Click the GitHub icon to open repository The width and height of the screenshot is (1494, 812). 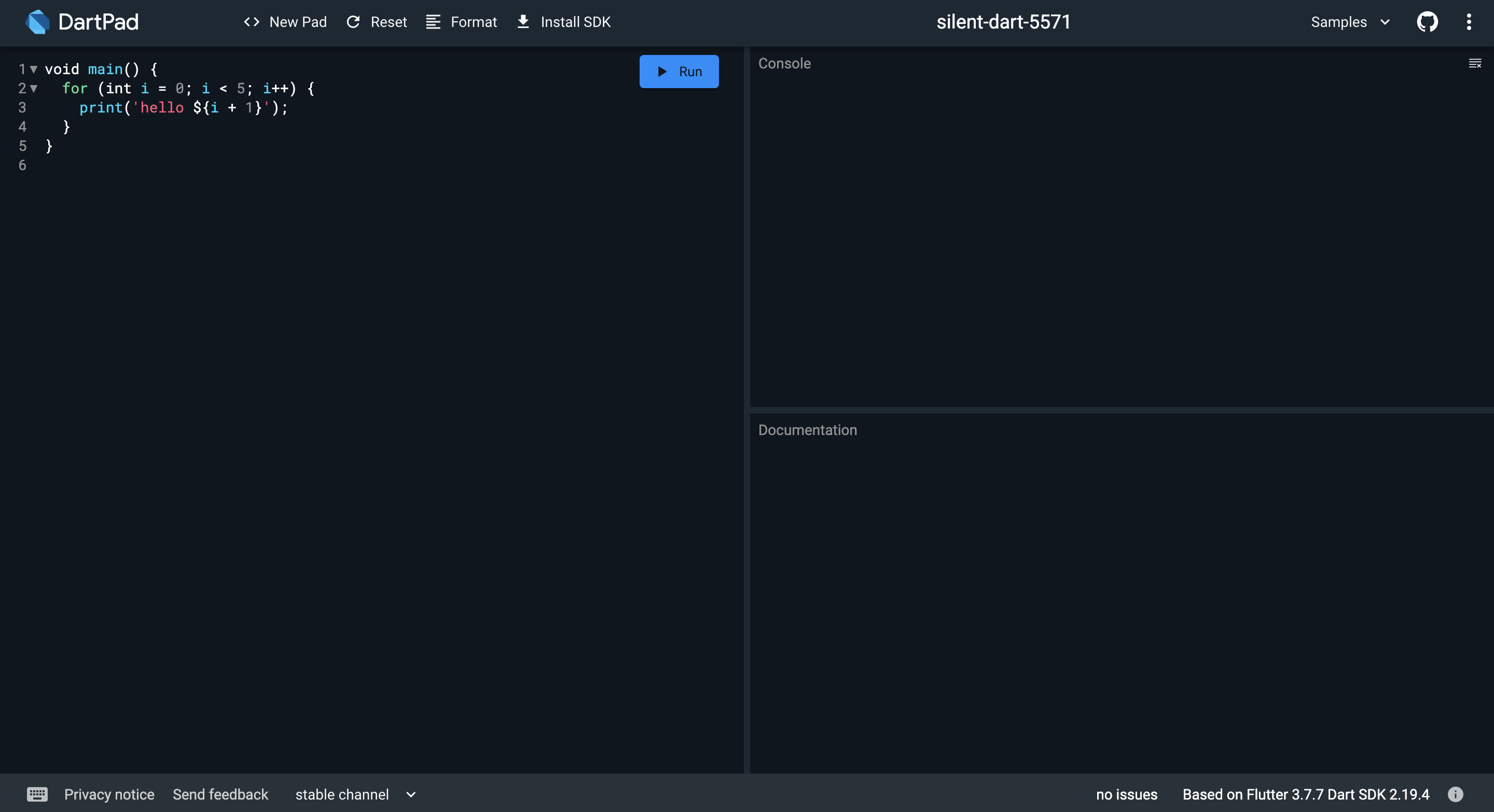coord(1428,22)
